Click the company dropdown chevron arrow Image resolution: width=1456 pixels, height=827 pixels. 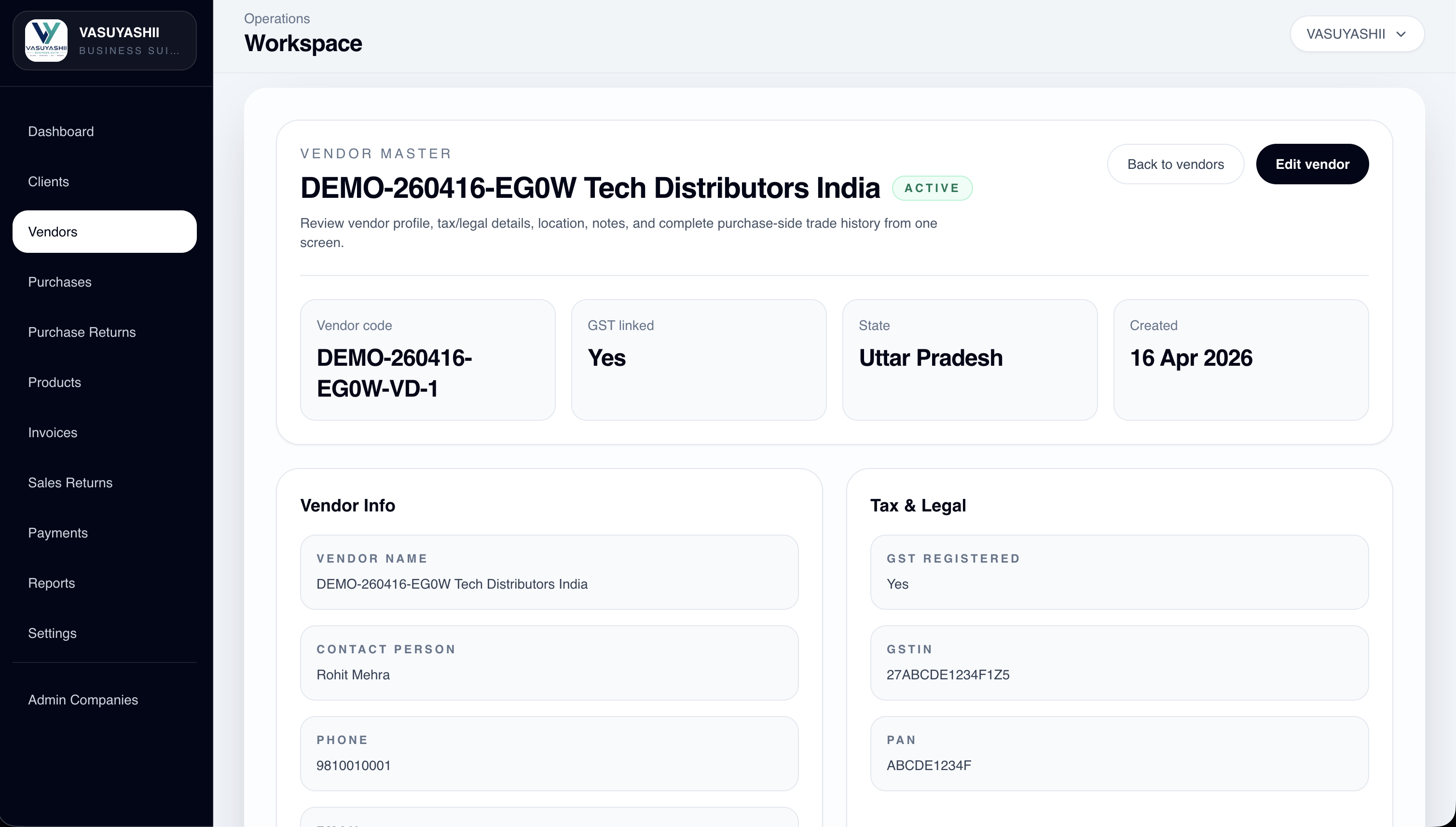click(1401, 34)
